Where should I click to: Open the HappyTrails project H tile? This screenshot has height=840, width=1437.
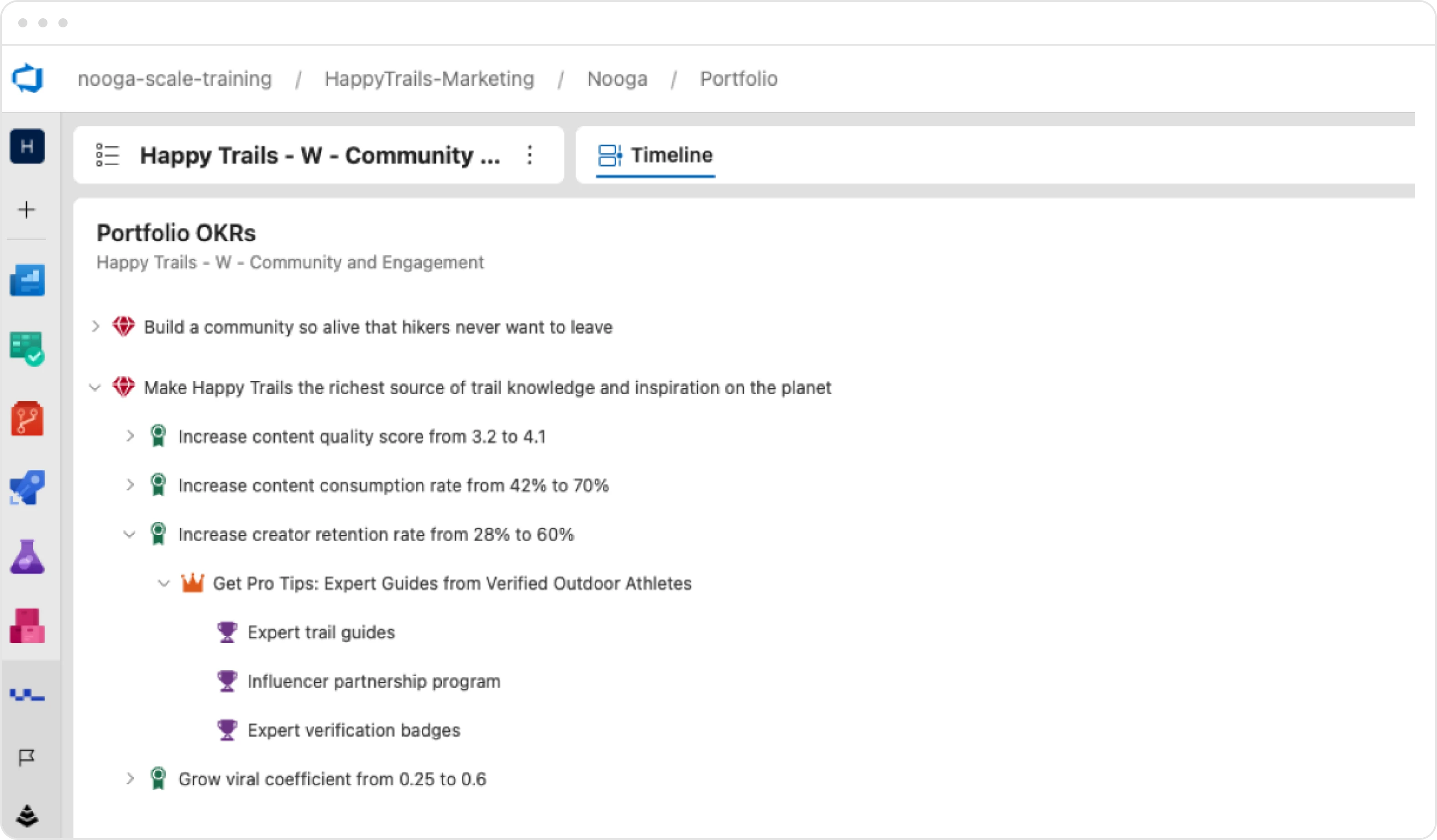click(x=27, y=147)
